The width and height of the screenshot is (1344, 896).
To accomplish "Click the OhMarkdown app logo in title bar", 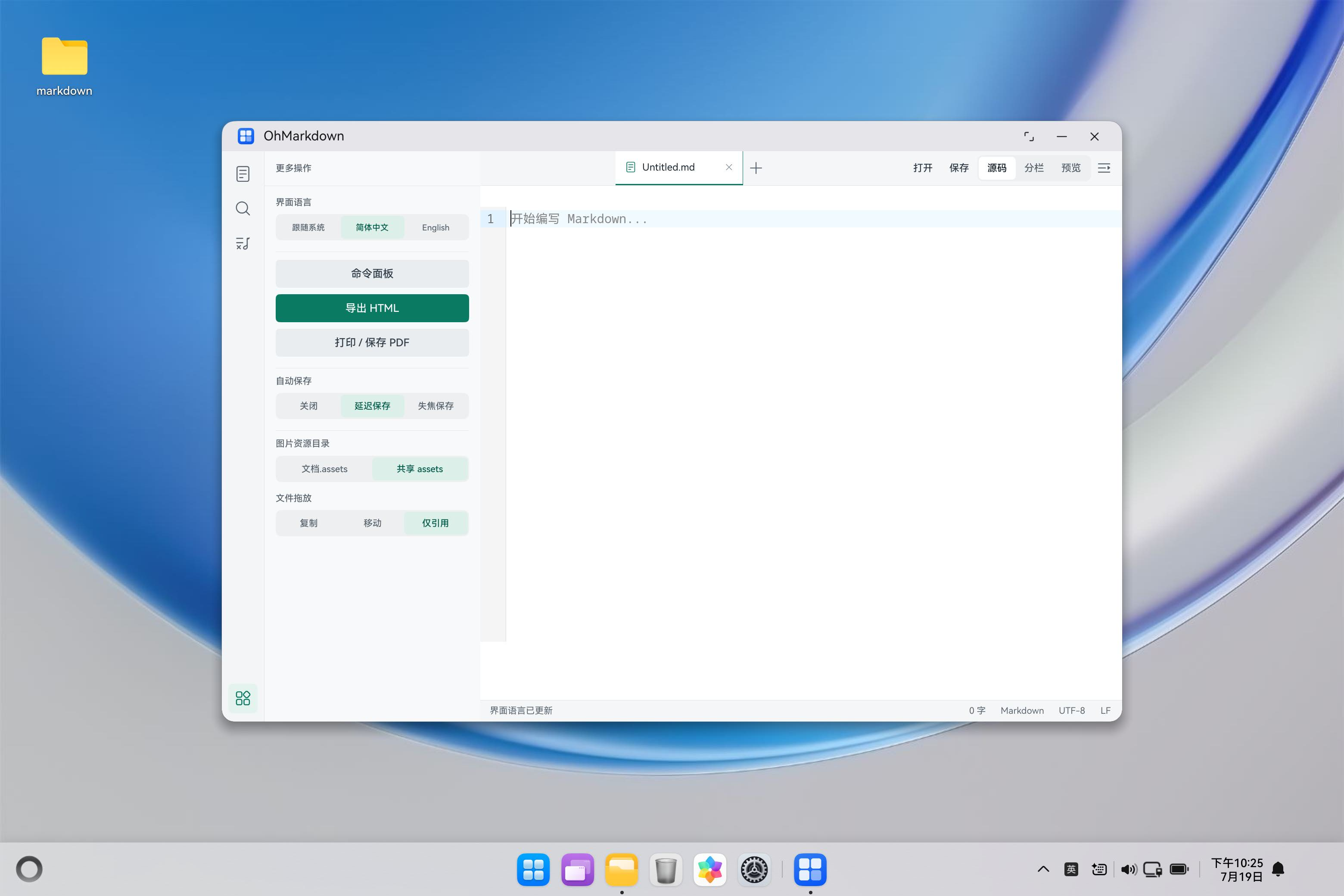I will pos(246,136).
